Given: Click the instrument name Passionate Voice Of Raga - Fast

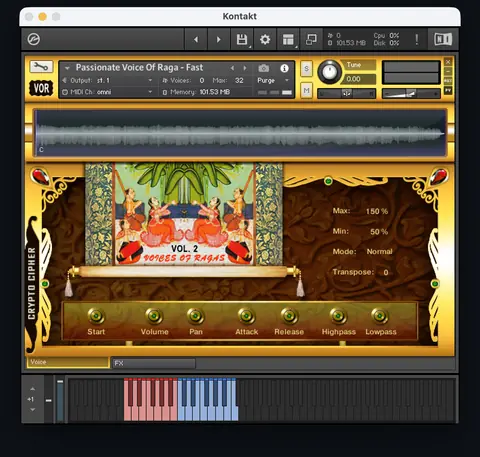Looking at the screenshot, I should point(139,68).
